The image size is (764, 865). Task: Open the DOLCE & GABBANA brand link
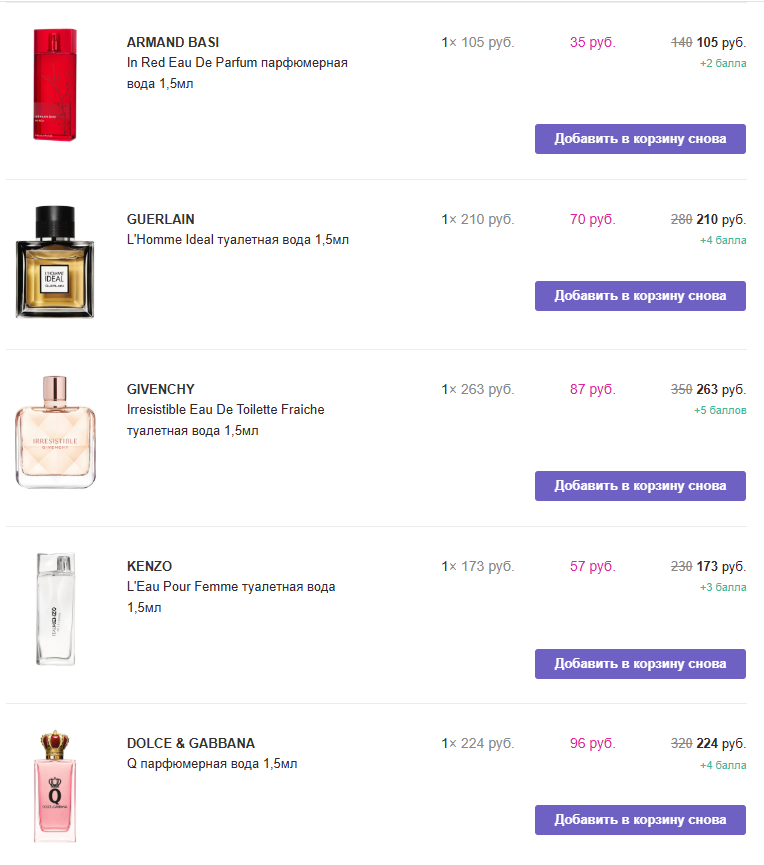pyautogui.click(x=191, y=743)
